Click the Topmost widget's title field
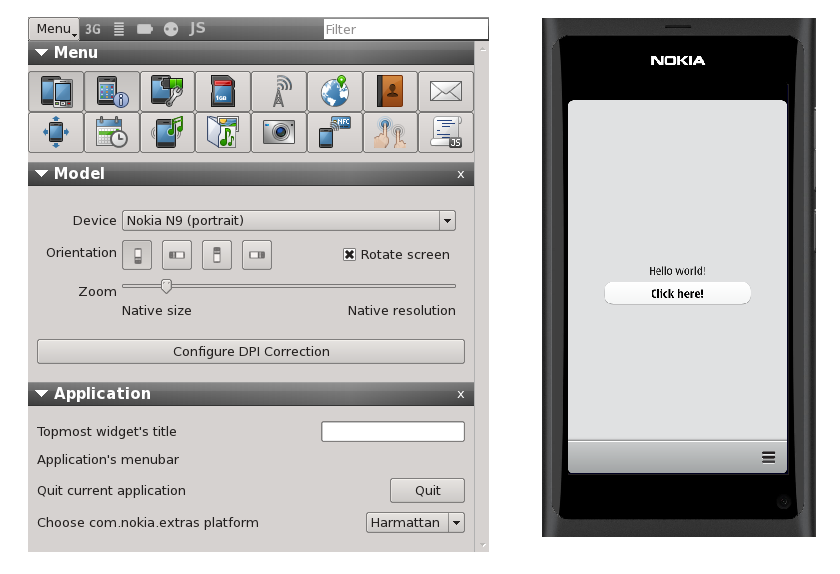The width and height of the screenshot is (840, 574). (393, 431)
